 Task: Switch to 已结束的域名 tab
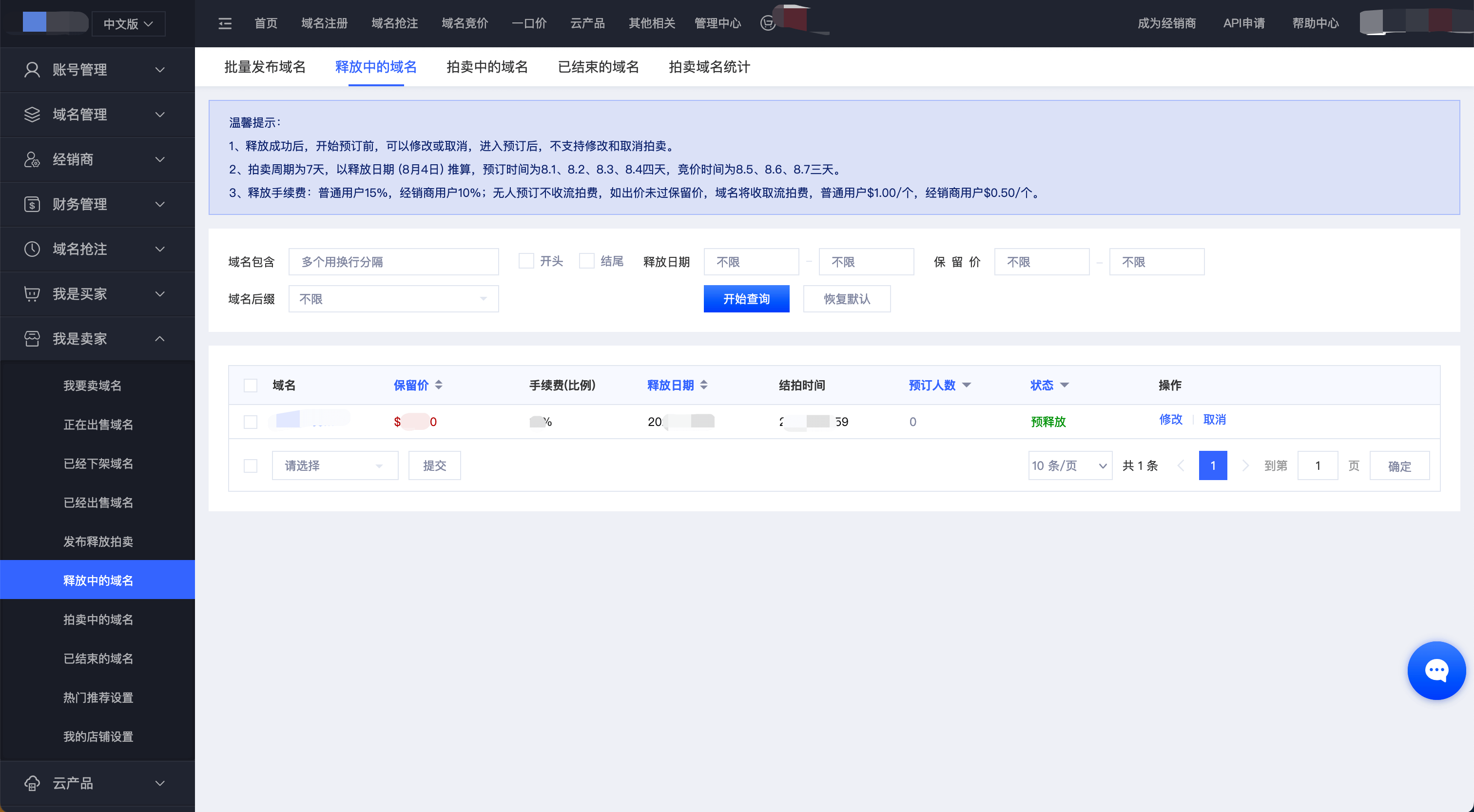click(x=598, y=67)
